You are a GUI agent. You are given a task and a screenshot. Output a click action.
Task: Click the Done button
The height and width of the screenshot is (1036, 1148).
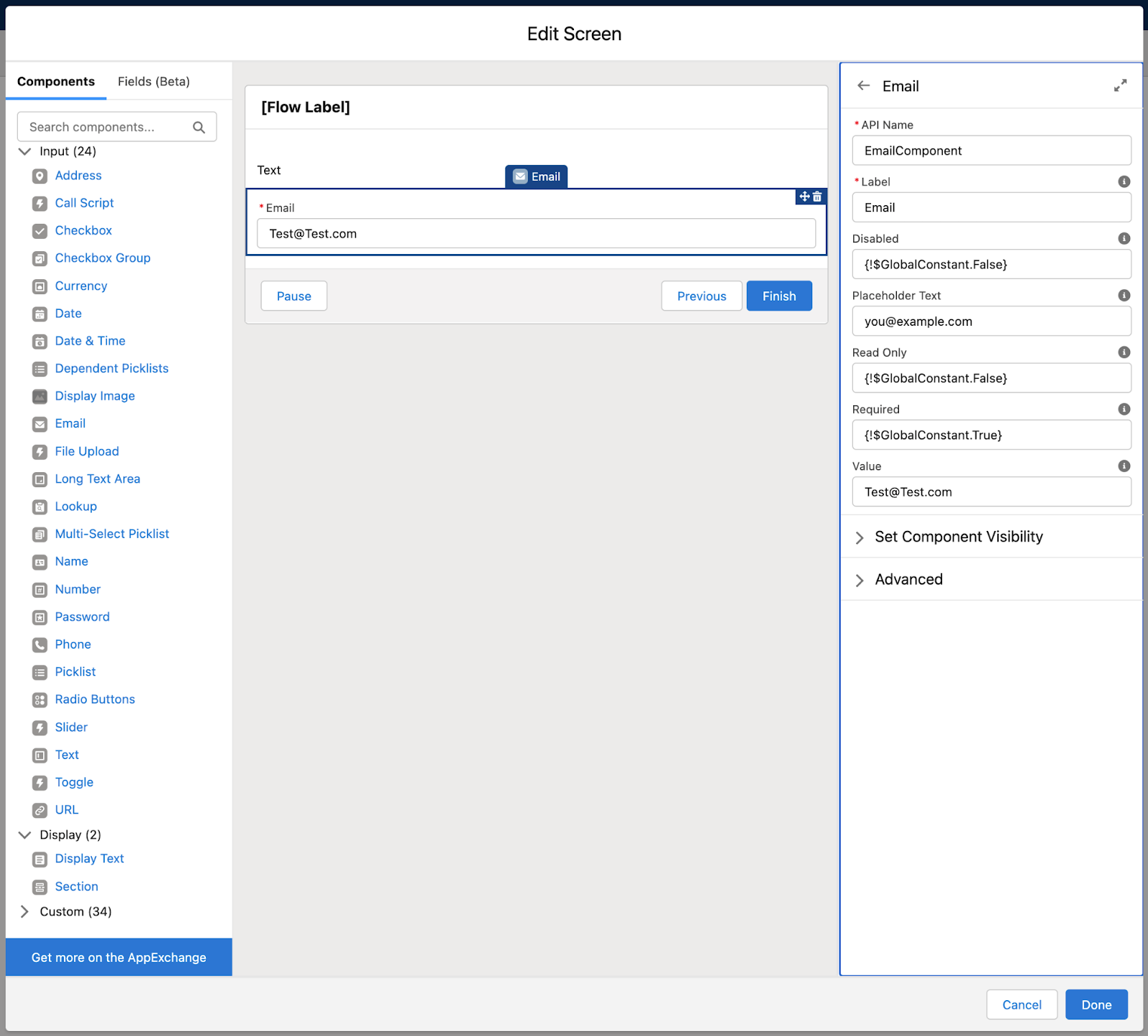pyautogui.click(x=1096, y=1004)
